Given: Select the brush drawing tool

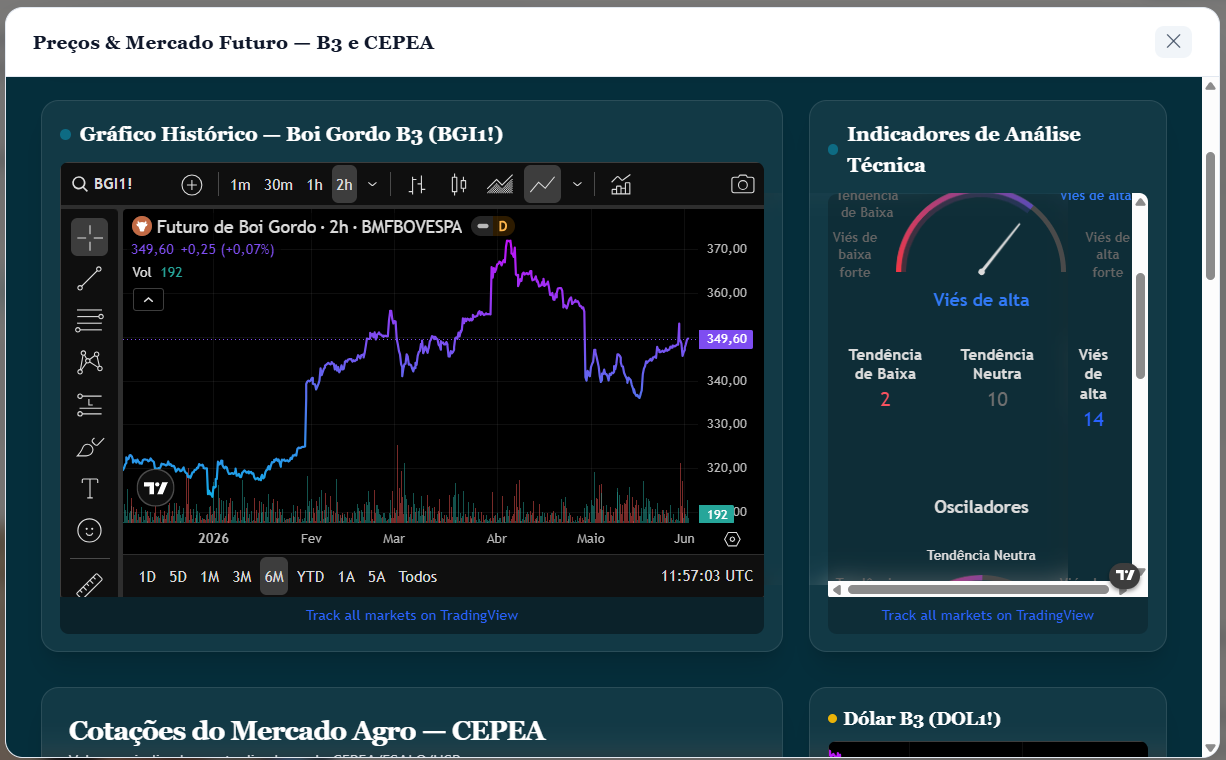Looking at the screenshot, I should 89,447.
